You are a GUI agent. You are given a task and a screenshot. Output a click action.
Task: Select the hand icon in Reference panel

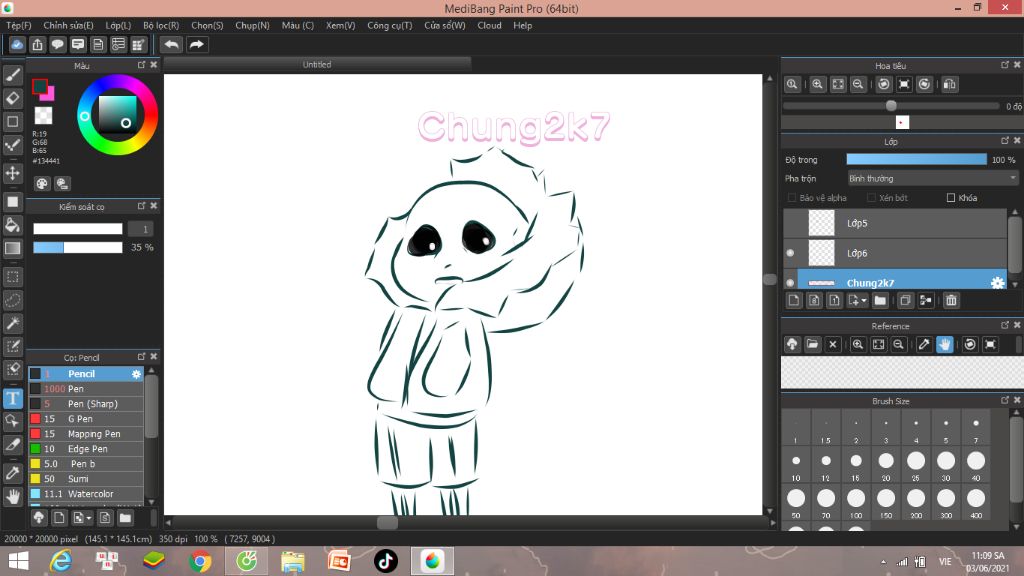point(944,344)
